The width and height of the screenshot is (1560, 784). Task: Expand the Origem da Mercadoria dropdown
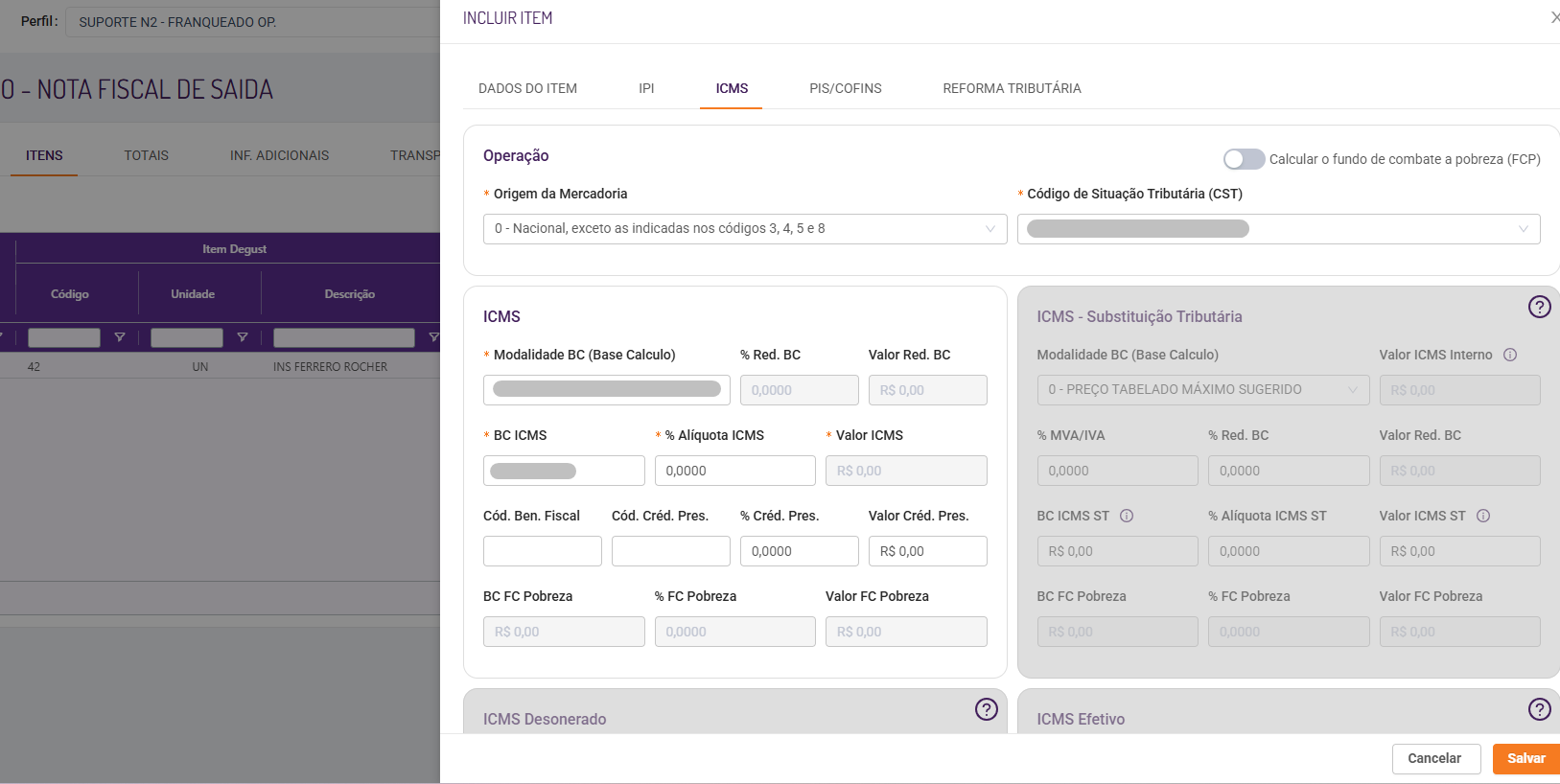point(744,229)
